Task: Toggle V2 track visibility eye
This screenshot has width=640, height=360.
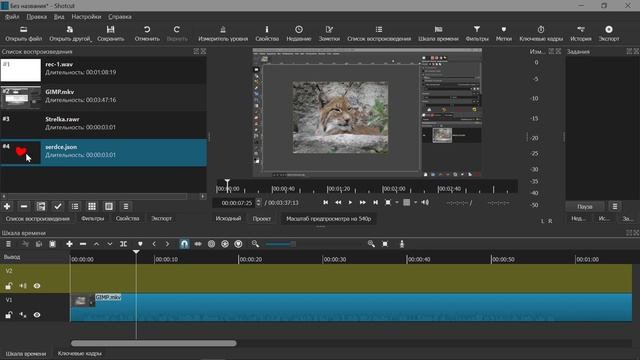Action: coord(37,286)
